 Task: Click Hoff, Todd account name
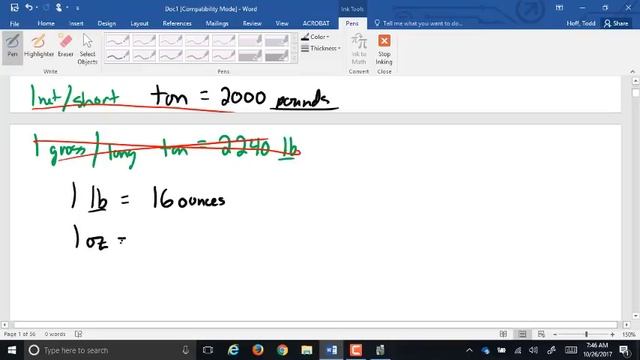coord(581,23)
